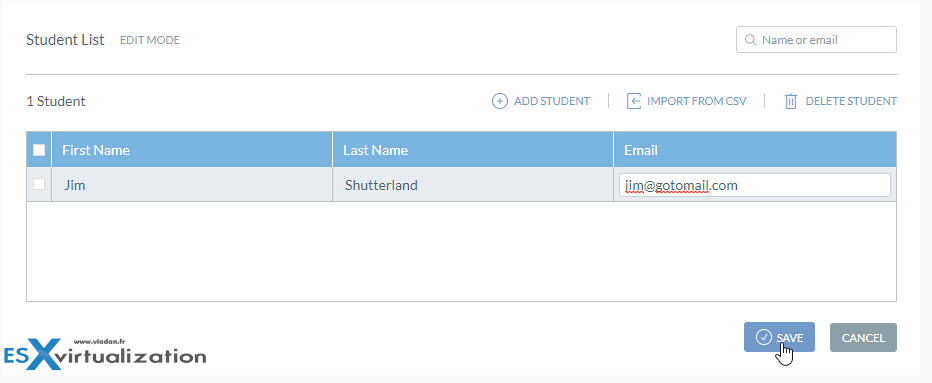932x383 pixels.
Task: Check the box for Jim's row
Action: (39, 184)
